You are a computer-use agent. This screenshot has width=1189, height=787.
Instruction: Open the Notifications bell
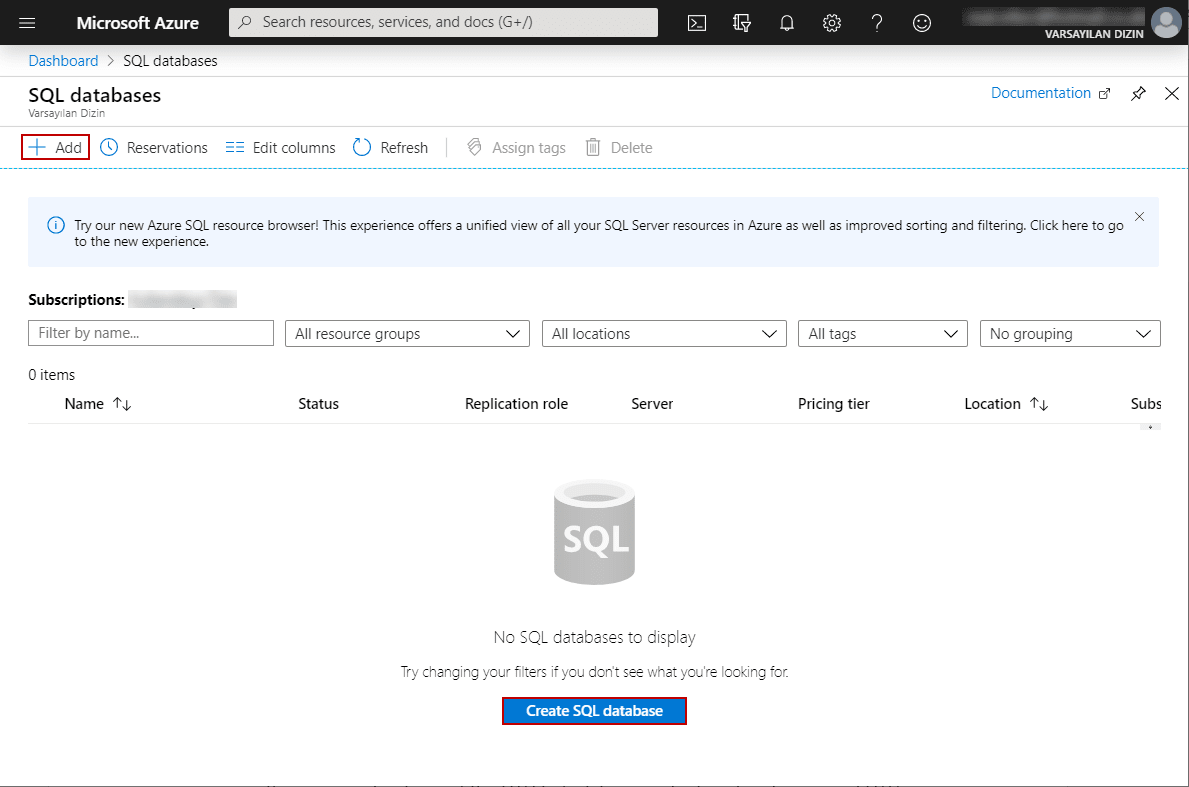[786, 23]
